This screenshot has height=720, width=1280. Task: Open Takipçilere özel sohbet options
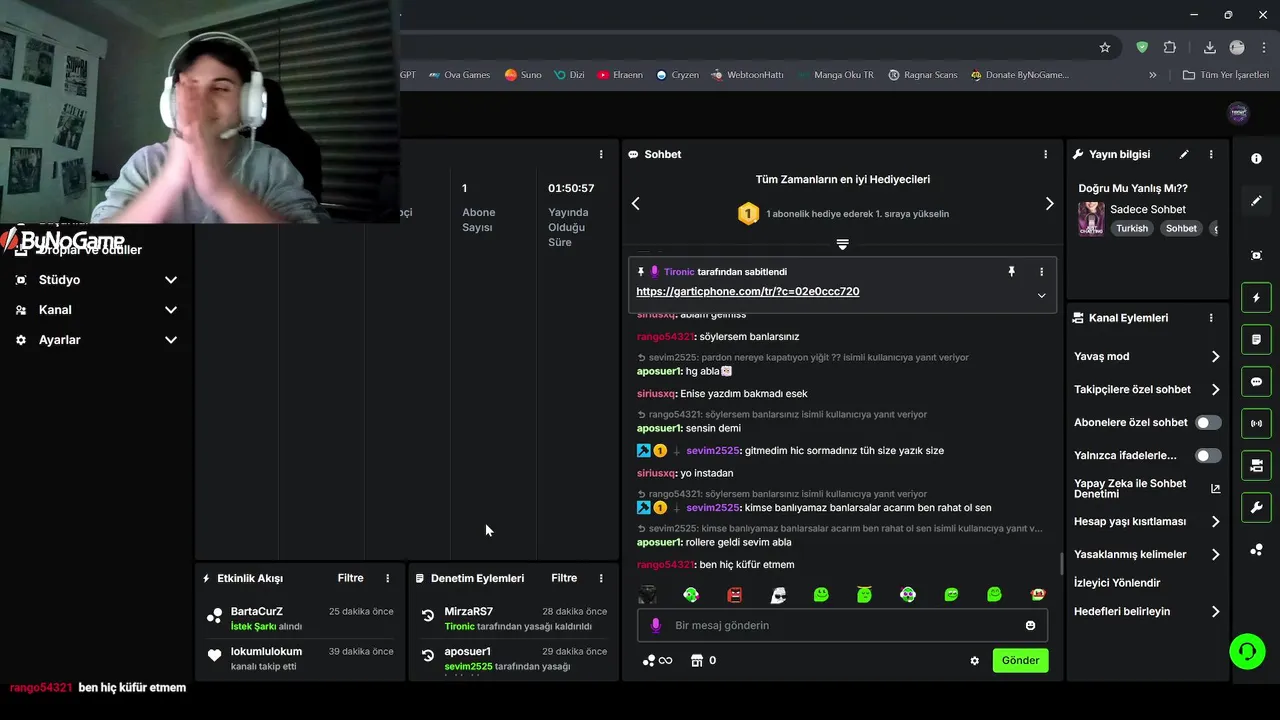(x=1215, y=389)
